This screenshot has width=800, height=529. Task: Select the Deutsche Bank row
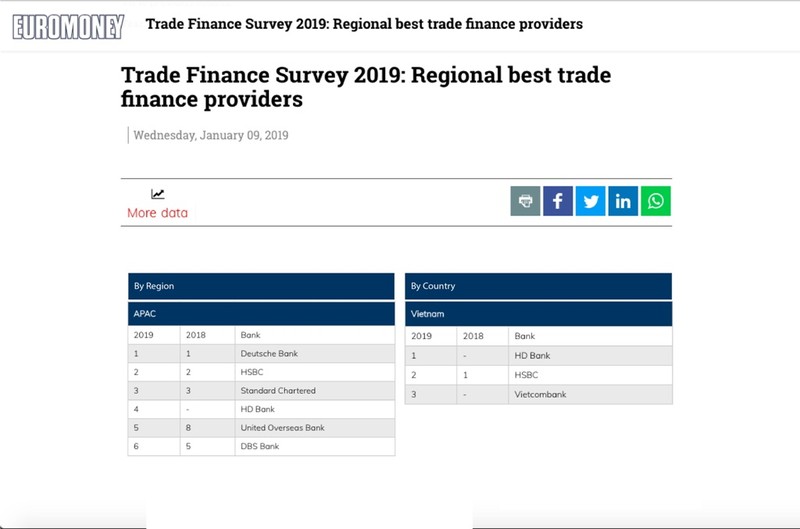(x=269, y=354)
